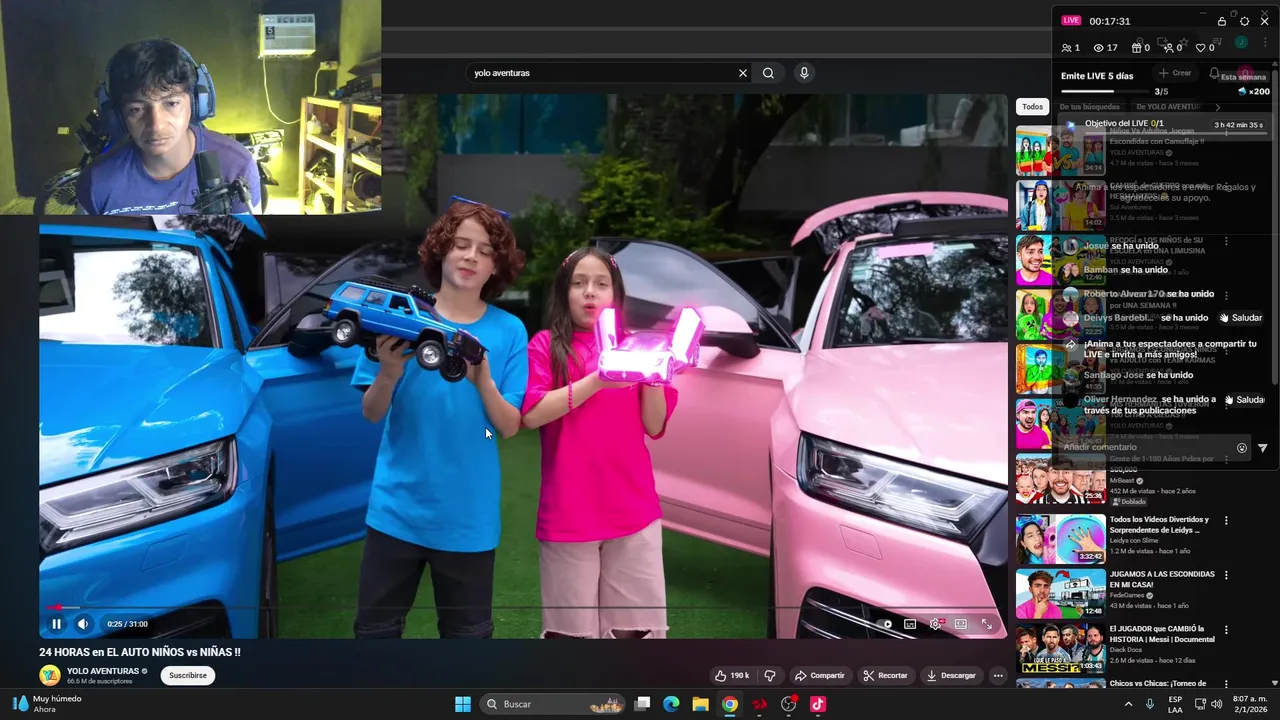Open the Windows Start menu
1280x720 pixels.
pos(463,704)
